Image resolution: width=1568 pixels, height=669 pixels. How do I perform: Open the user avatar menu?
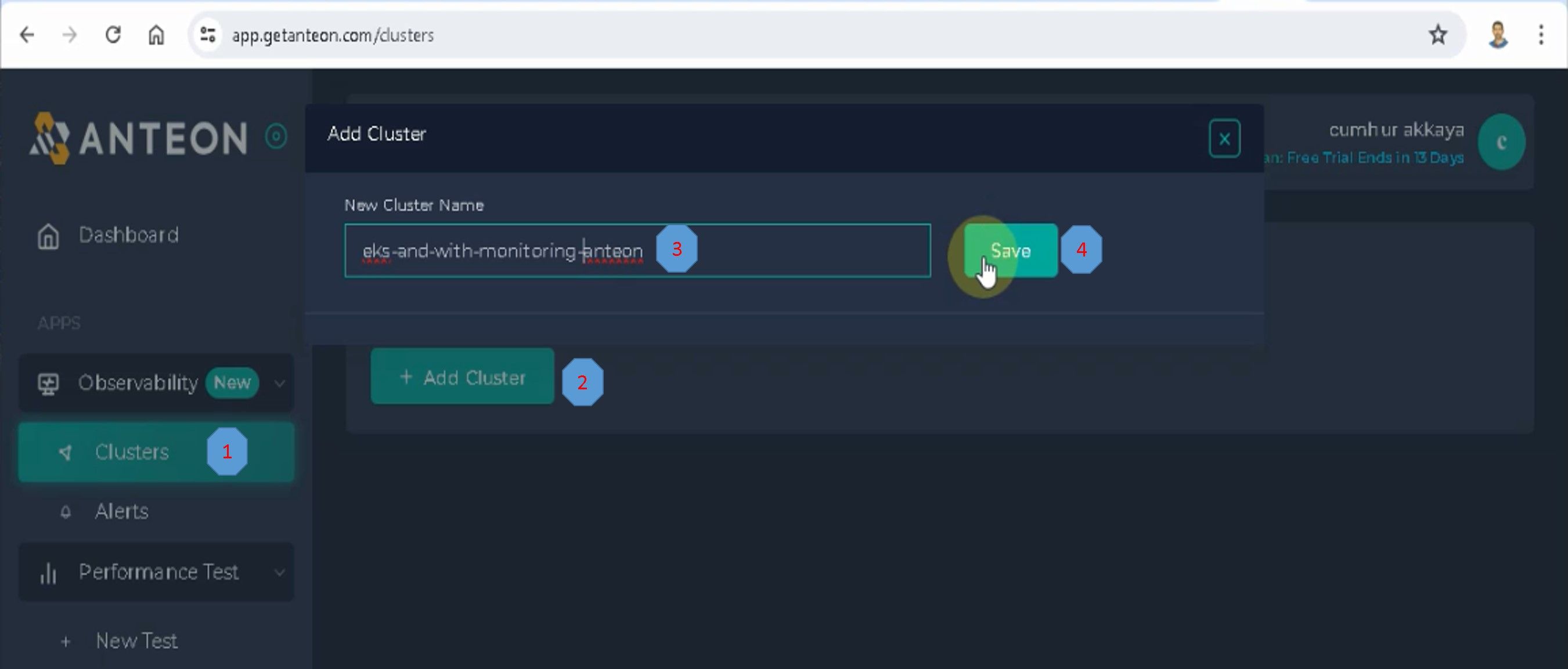click(x=1501, y=142)
